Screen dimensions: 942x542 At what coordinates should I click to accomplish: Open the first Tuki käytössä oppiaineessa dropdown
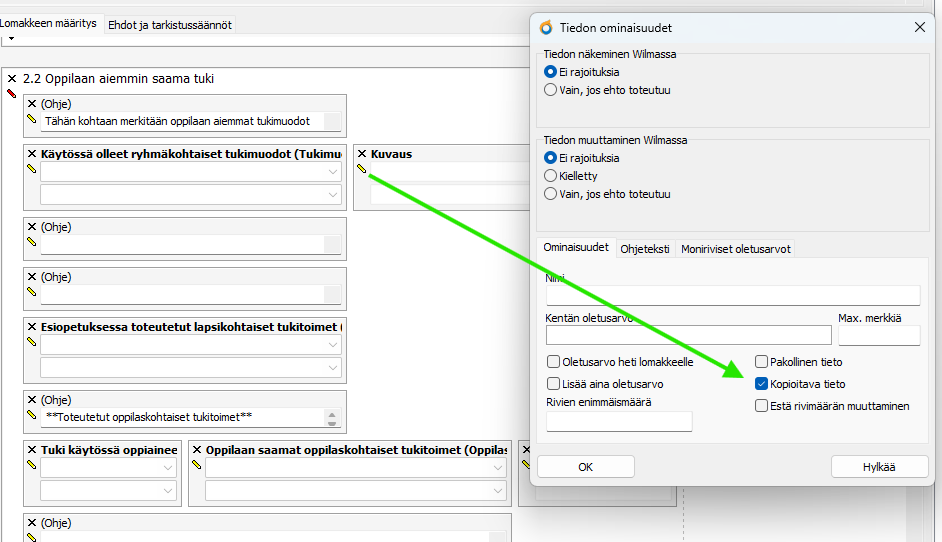click(x=108, y=467)
